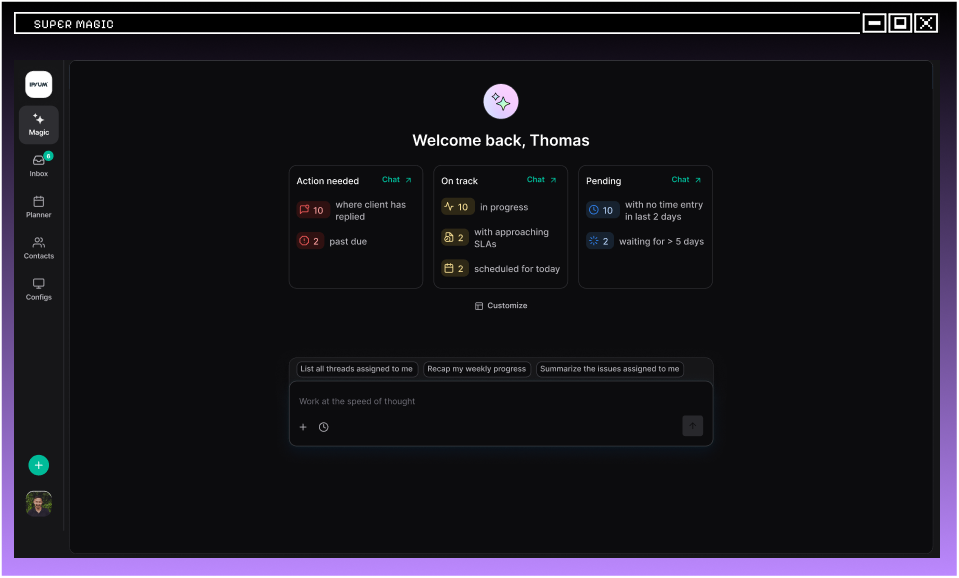Click 'with no time entry in last 2 days' text

pos(664,210)
